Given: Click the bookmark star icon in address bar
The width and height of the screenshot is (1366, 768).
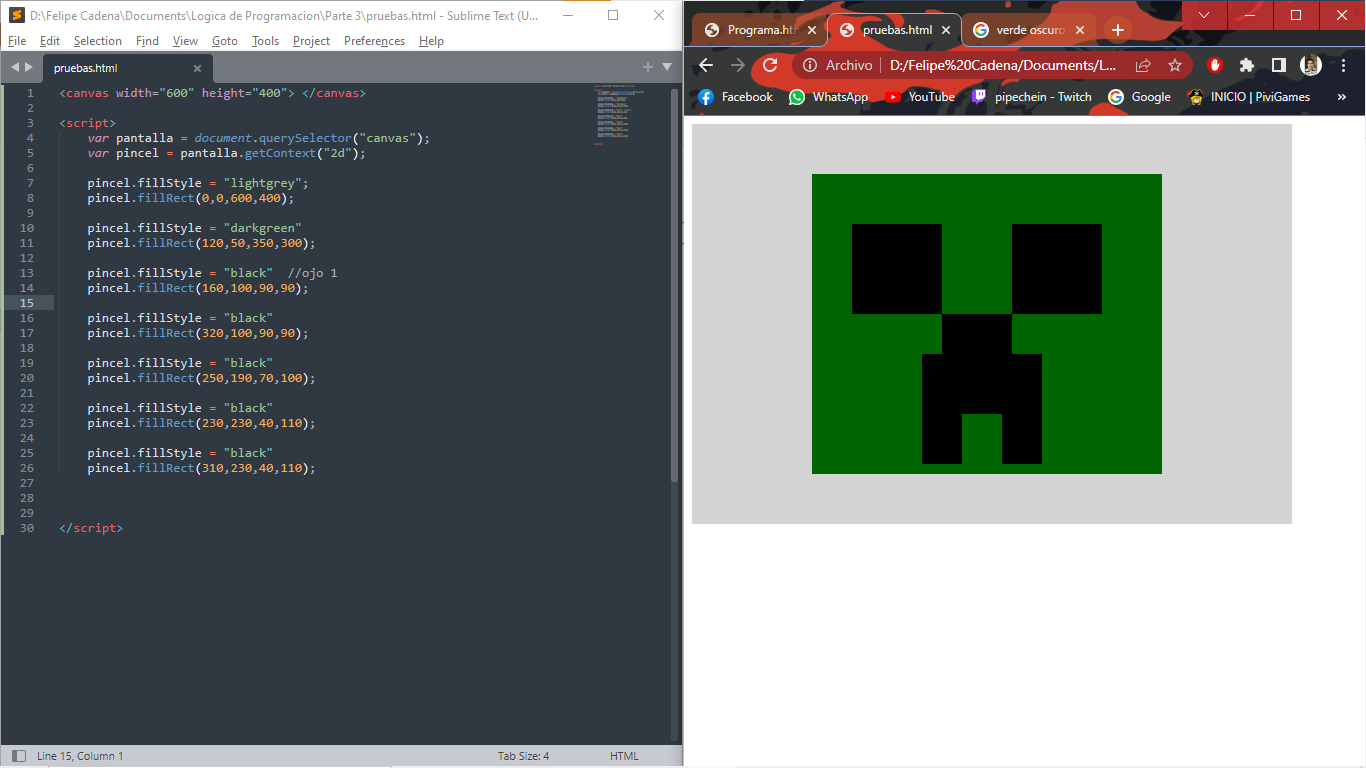Looking at the screenshot, I should (x=1175, y=65).
